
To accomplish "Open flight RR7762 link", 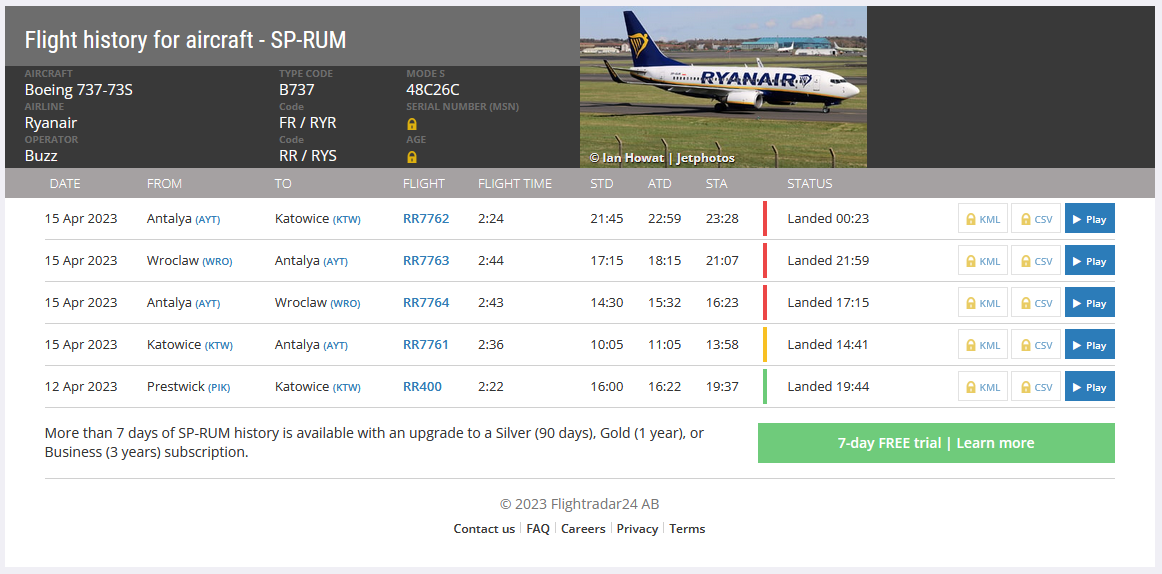I will [x=426, y=218].
